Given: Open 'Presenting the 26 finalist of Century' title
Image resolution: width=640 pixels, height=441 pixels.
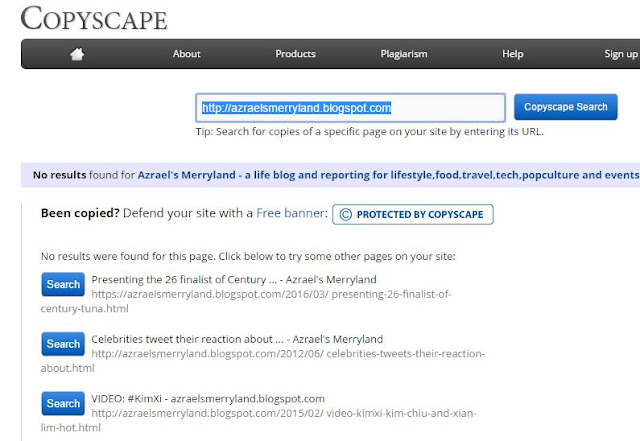Looking at the screenshot, I should [x=234, y=280].
